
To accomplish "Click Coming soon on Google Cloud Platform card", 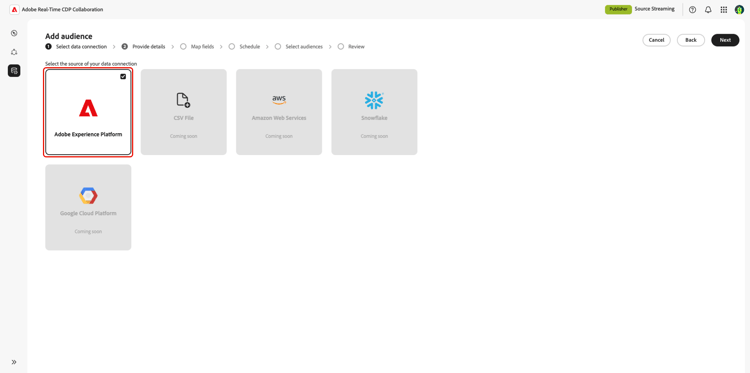I will (x=88, y=231).
